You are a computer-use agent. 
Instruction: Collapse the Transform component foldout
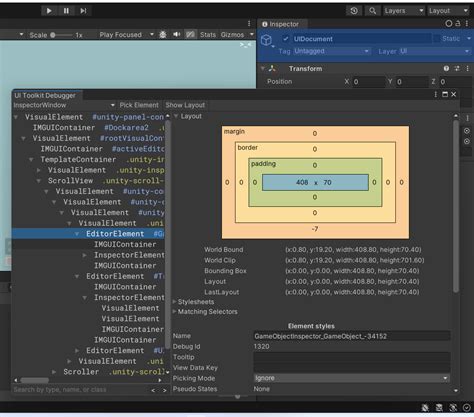pyautogui.click(x=263, y=68)
